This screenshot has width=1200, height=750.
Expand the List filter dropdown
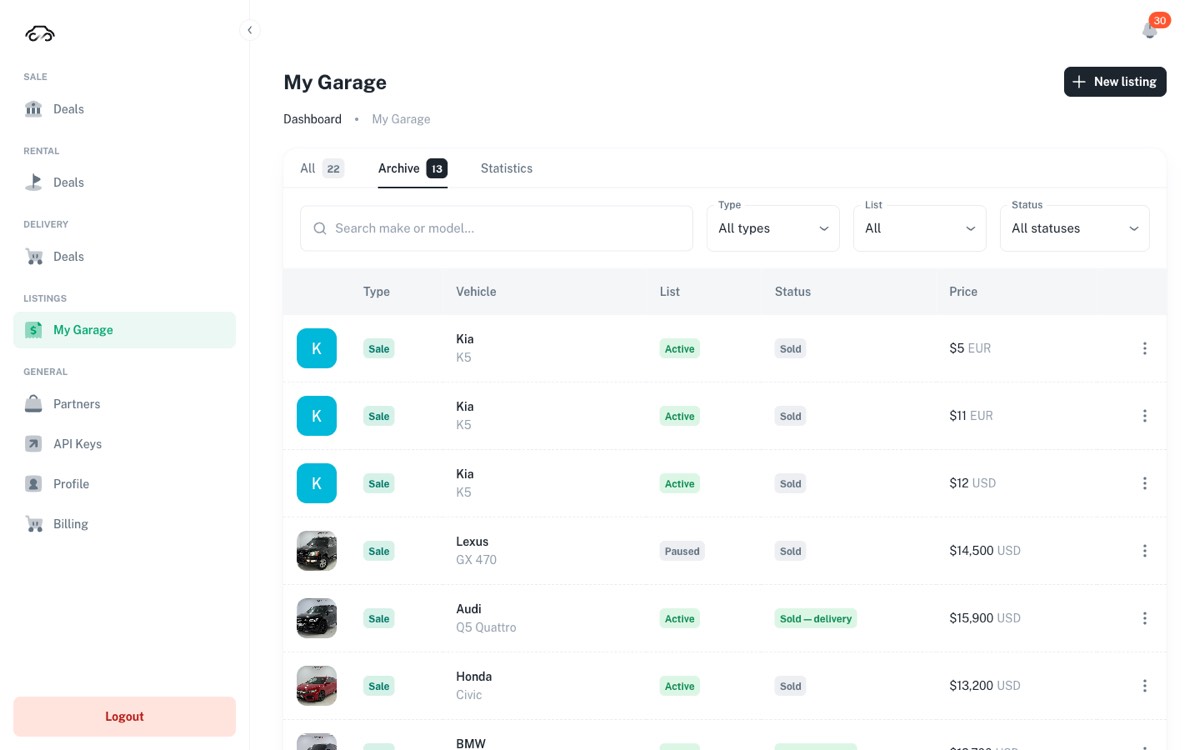(920, 228)
